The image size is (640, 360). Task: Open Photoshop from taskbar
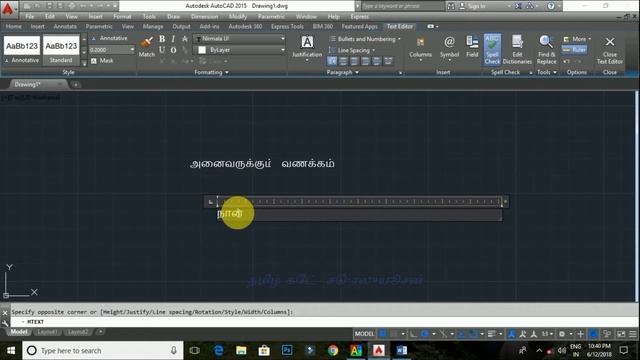[x=287, y=350]
